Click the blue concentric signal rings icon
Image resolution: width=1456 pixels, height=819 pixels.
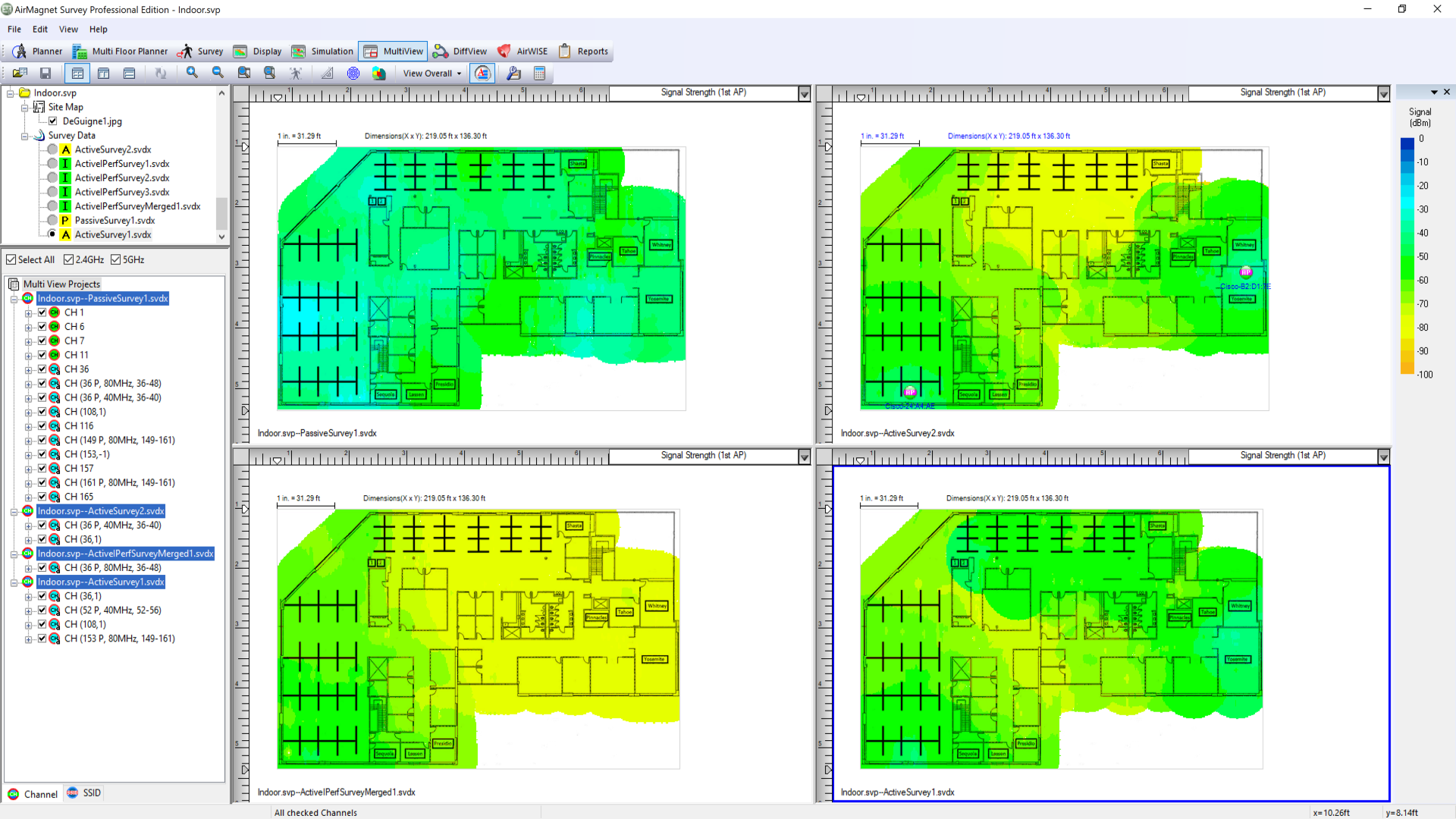tap(353, 74)
